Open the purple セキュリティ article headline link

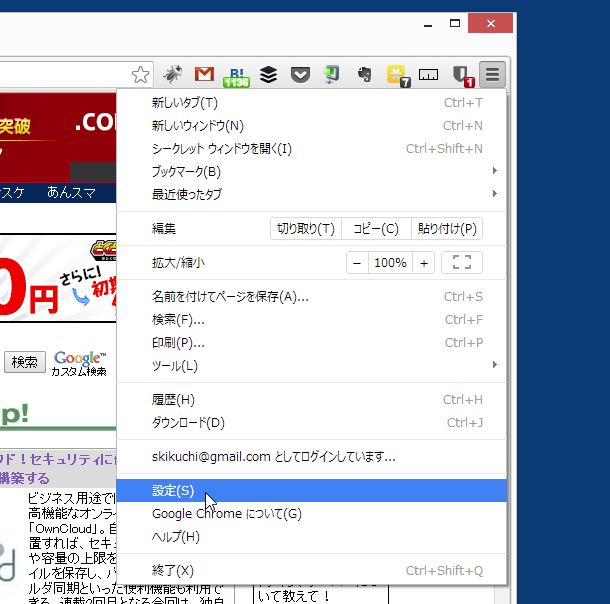(58, 468)
